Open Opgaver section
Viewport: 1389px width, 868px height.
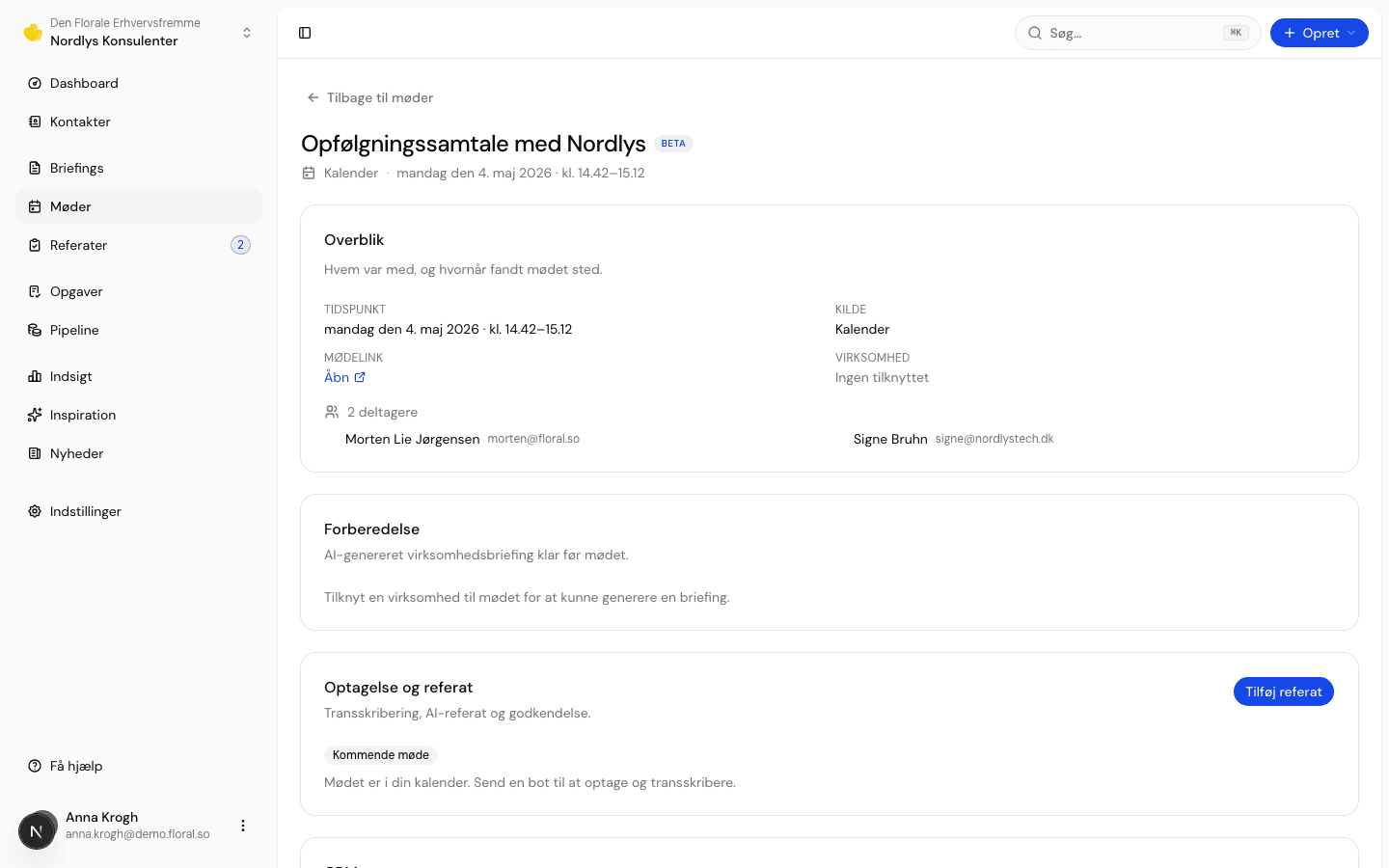click(x=139, y=291)
